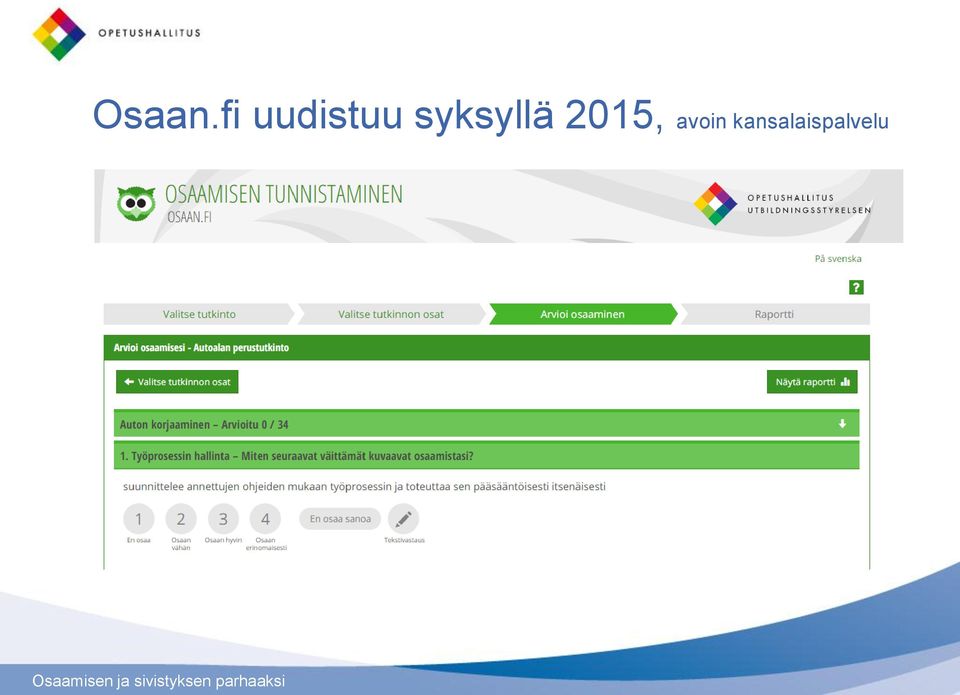Click the OSAAN.FI subtitle text
960x695 pixels.
click(x=189, y=217)
